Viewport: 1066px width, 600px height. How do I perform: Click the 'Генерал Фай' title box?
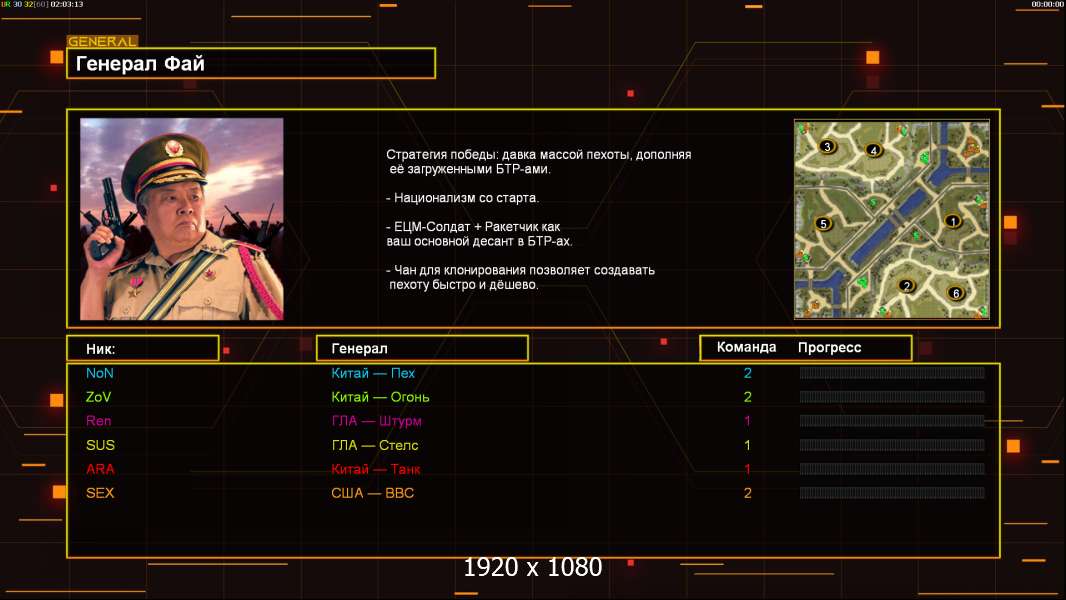point(251,63)
